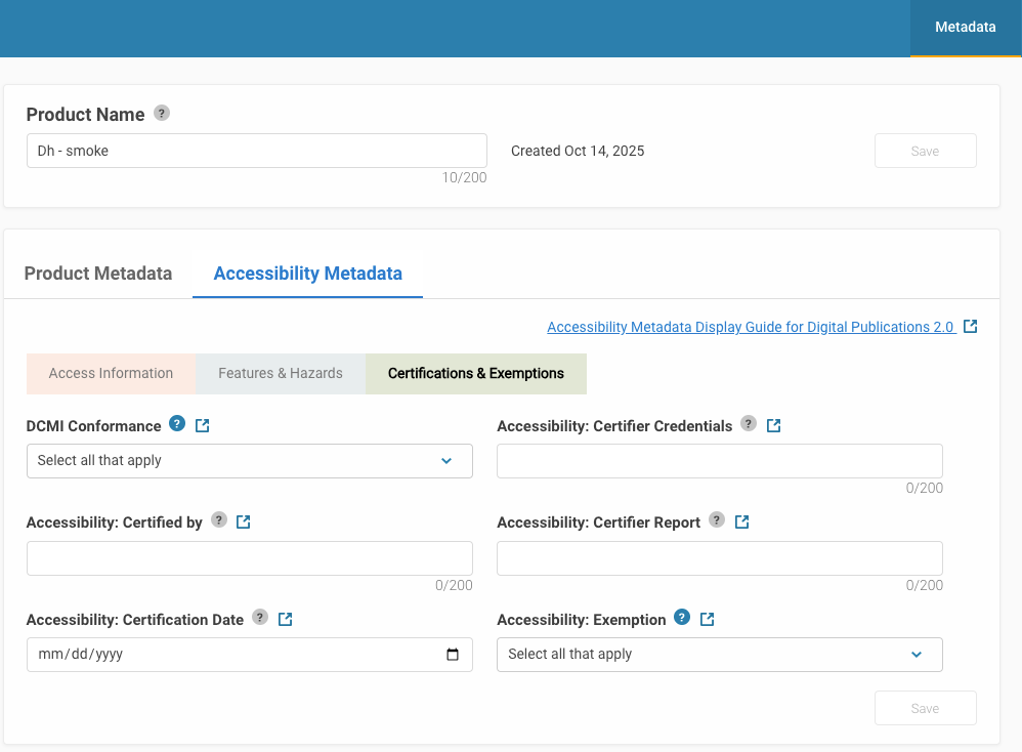Open Certifier Report external link icon
The height and width of the screenshot is (752, 1022).
click(x=742, y=522)
